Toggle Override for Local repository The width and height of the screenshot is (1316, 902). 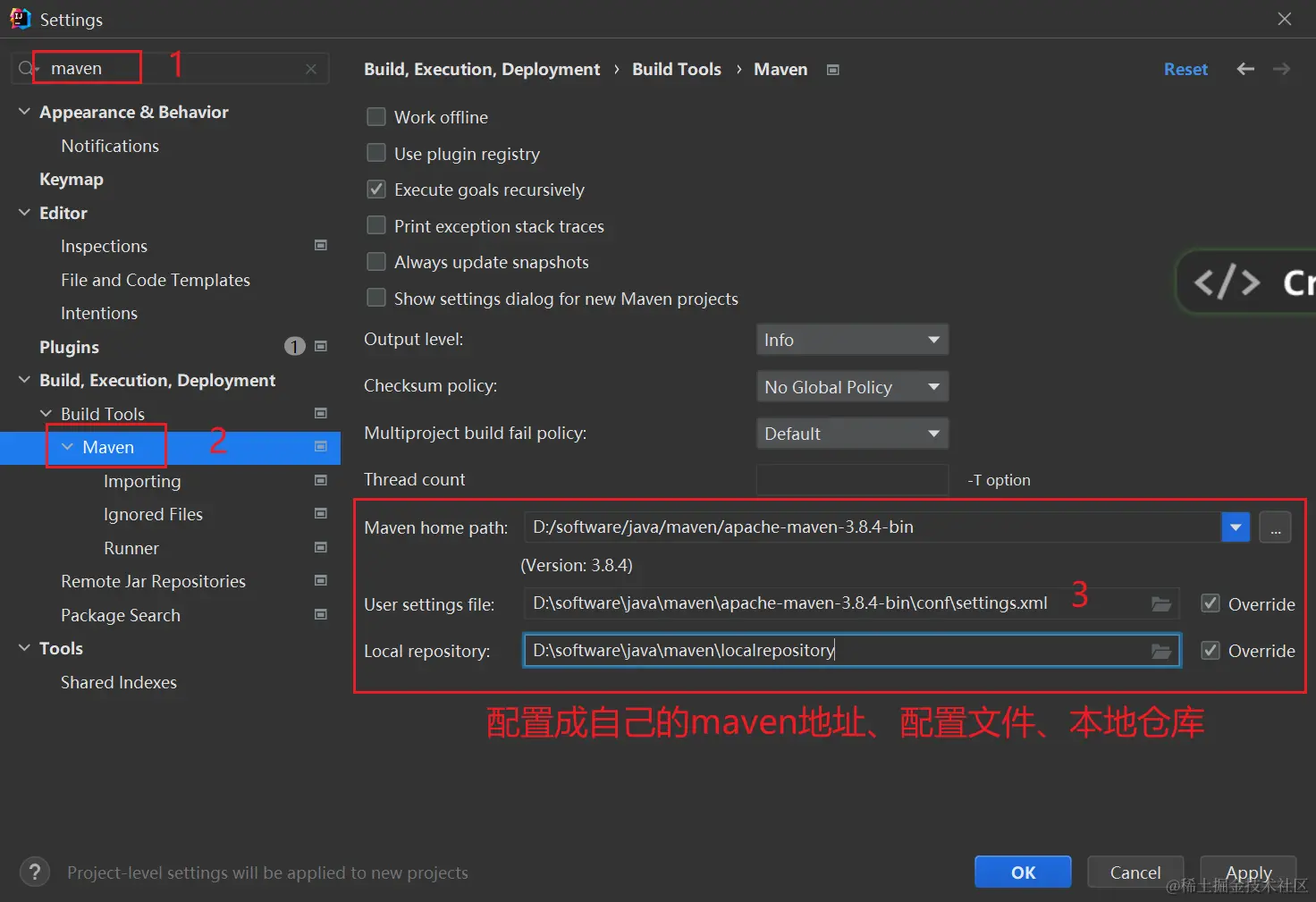pyautogui.click(x=1211, y=651)
